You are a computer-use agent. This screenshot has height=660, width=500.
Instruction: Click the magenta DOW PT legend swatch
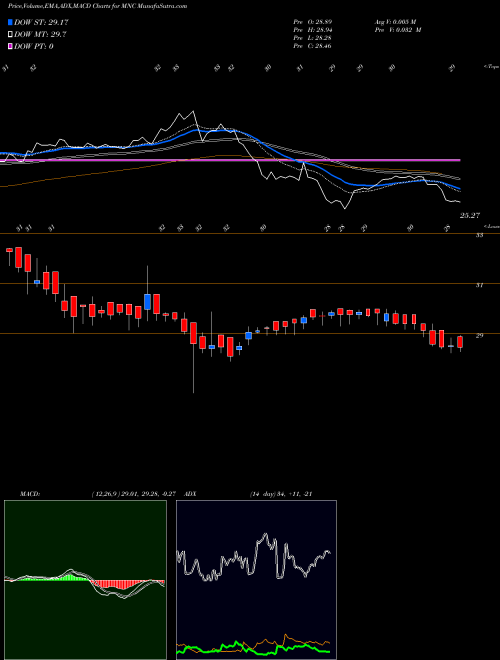click(10, 46)
